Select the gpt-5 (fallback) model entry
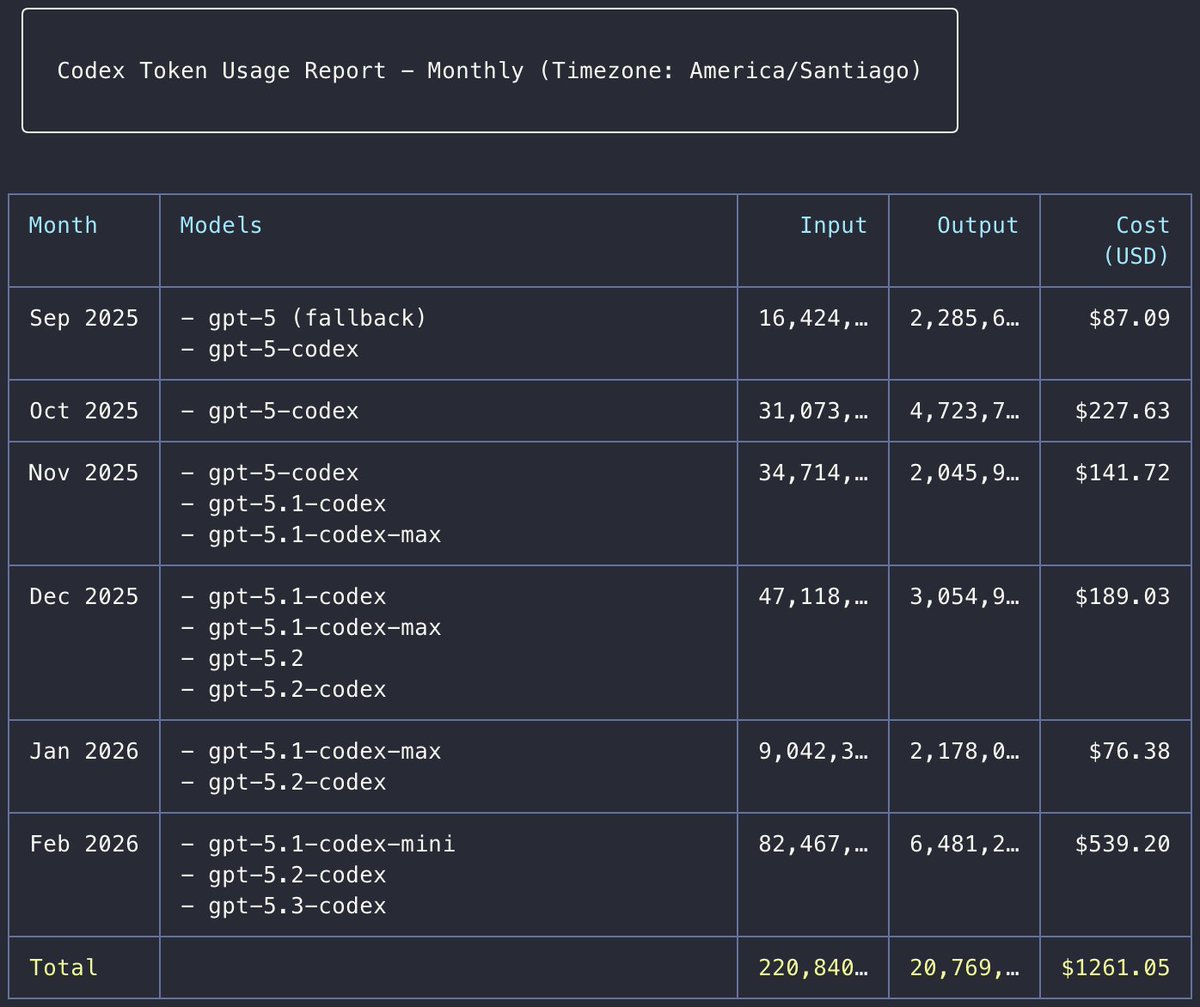The image size is (1200, 1007). [304, 318]
